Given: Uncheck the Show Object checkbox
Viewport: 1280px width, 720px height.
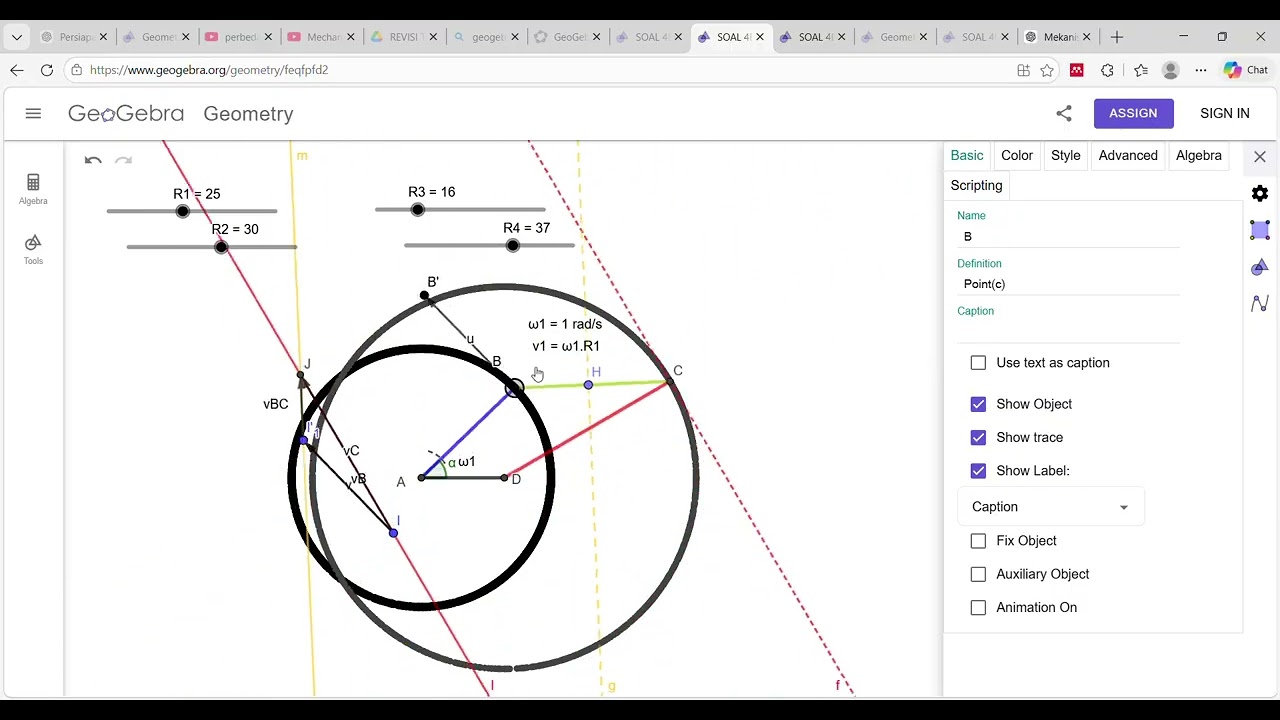Looking at the screenshot, I should tap(978, 404).
